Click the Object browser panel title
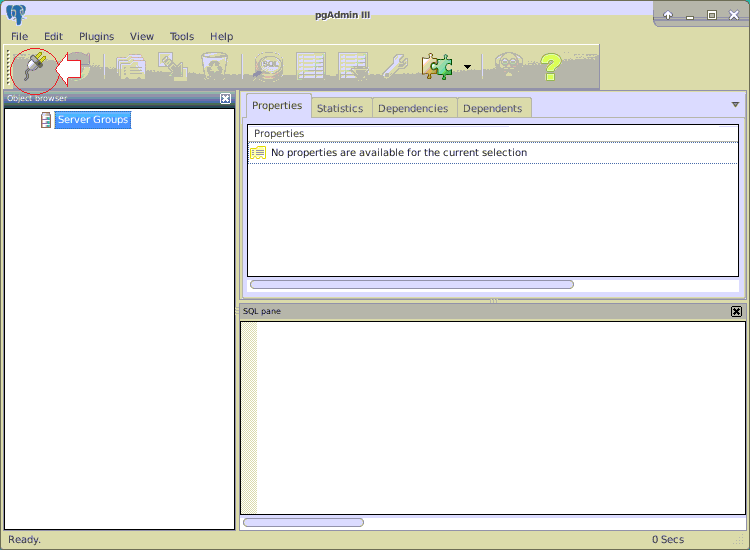Viewport: 750px width, 550px height. pos(37,98)
